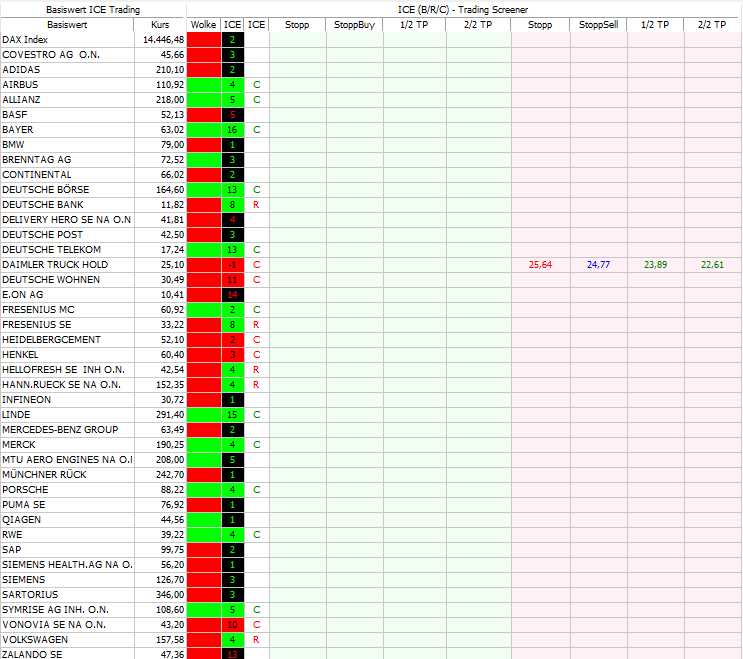743x659 pixels.
Task: Select COVESTRO AG O.N. row
Action: coord(51,55)
